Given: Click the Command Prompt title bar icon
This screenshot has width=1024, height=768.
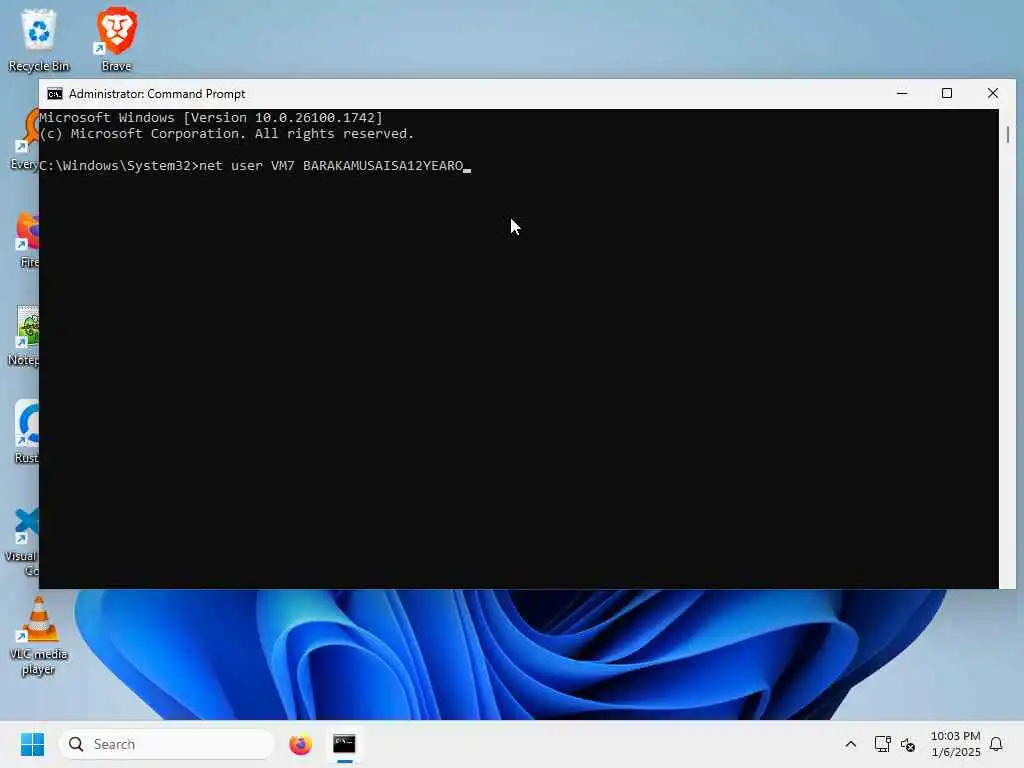Looking at the screenshot, I should [55, 94].
